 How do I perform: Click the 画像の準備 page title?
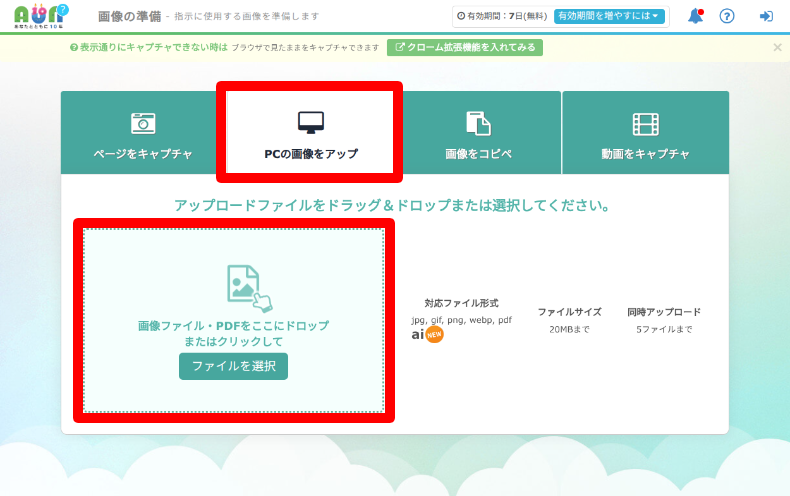tap(129, 16)
